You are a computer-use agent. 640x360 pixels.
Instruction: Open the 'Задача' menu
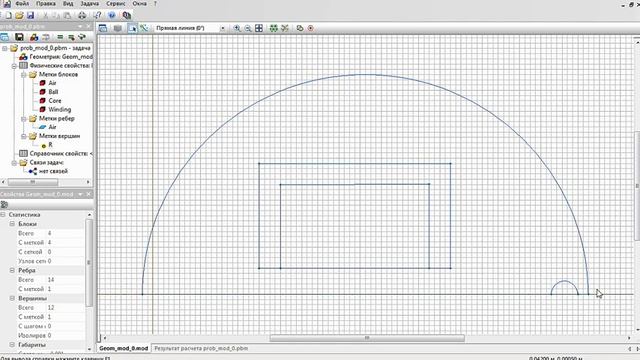pyautogui.click(x=89, y=3)
